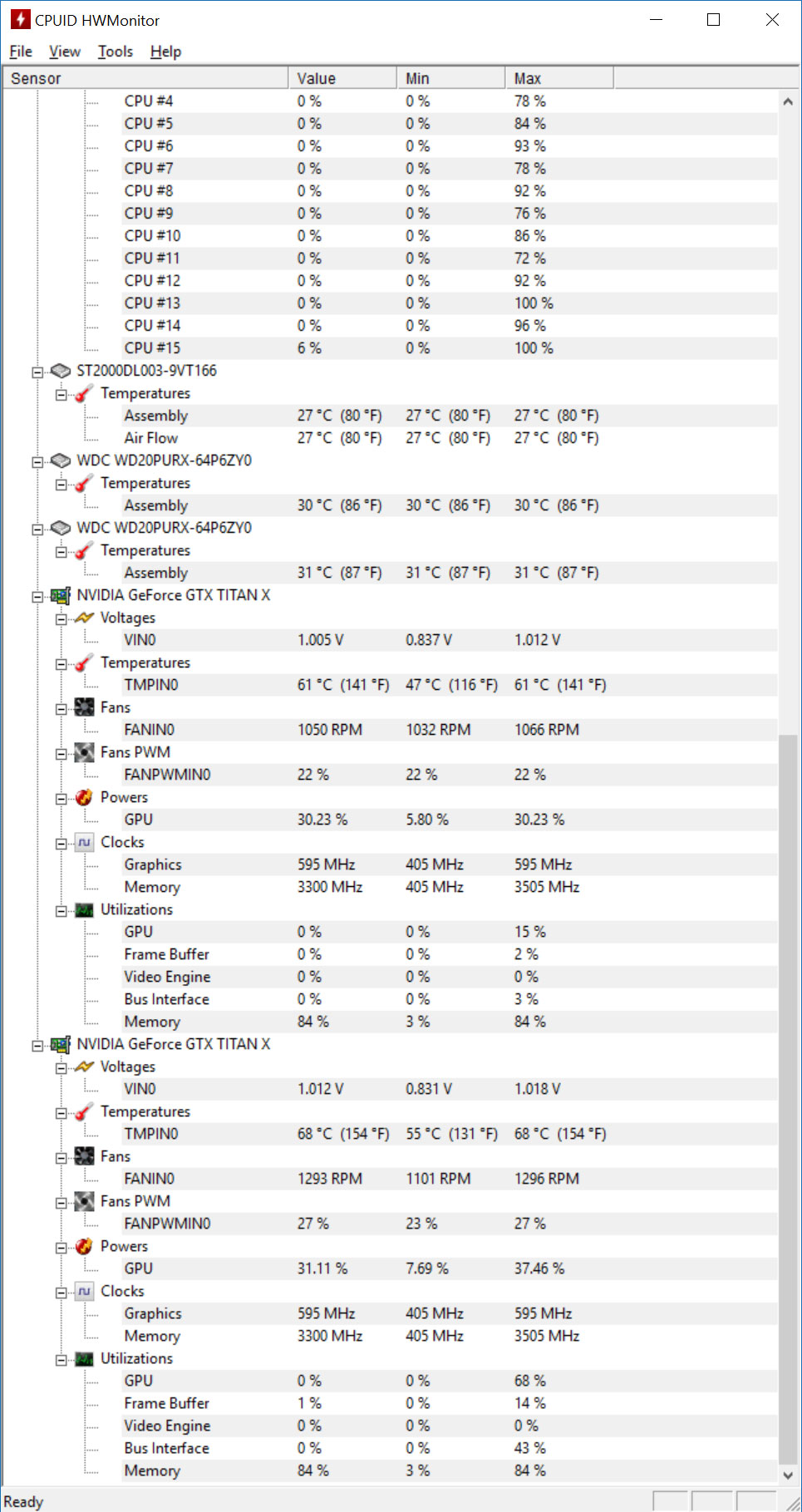Select the first TITAN X TMPIN0 temperature row
Image resolution: width=802 pixels, height=1512 pixels.
151,685
